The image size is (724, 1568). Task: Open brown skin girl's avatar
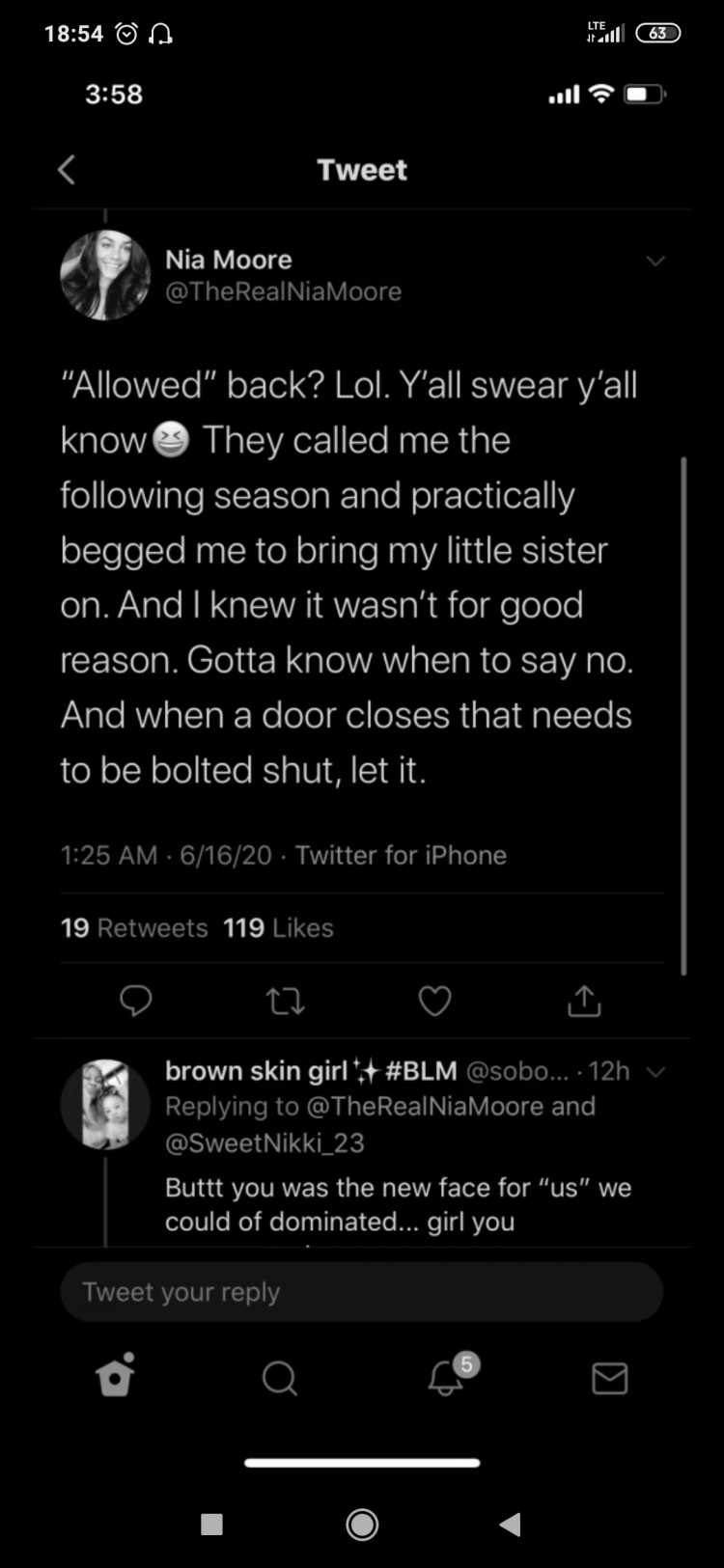tap(105, 1105)
